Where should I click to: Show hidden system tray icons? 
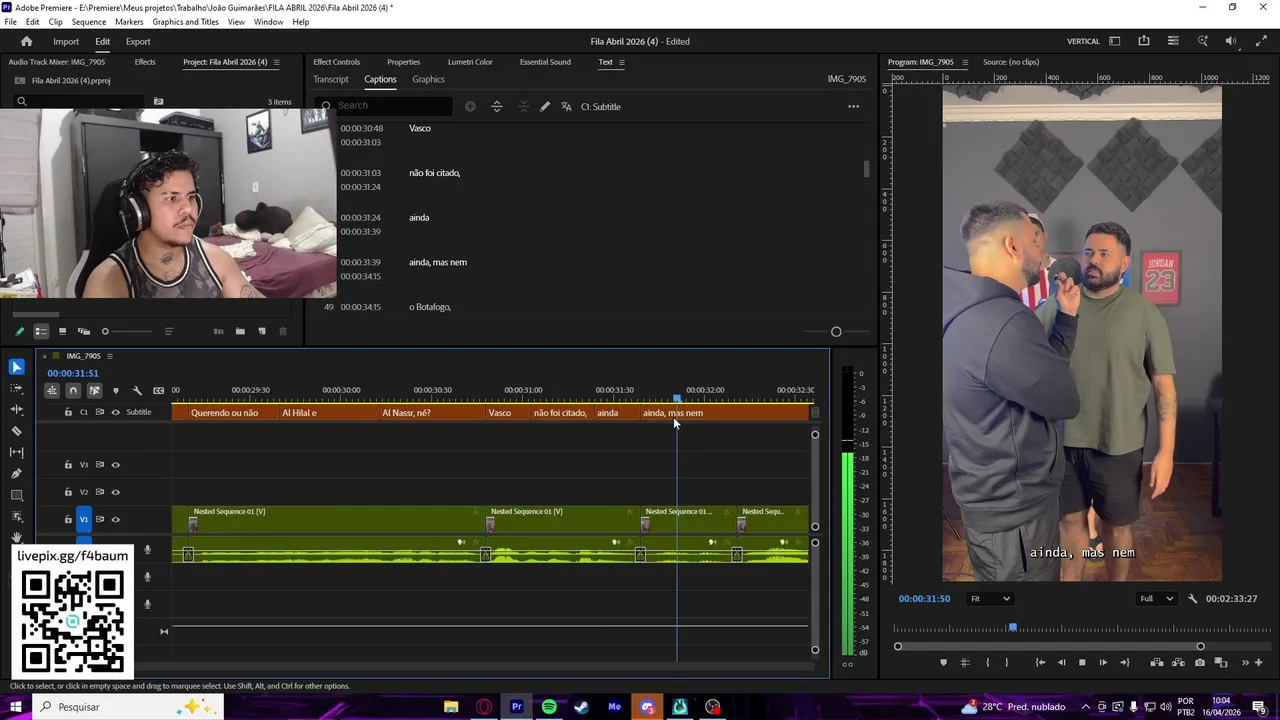(1086, 707)
